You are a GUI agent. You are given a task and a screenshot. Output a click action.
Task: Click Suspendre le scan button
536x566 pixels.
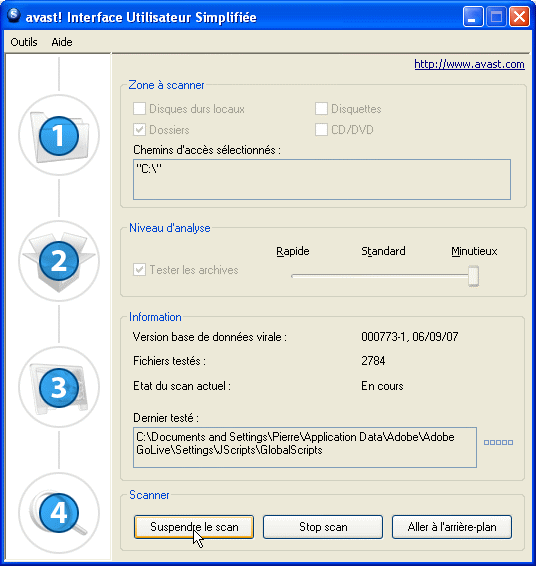click(194, 527)
